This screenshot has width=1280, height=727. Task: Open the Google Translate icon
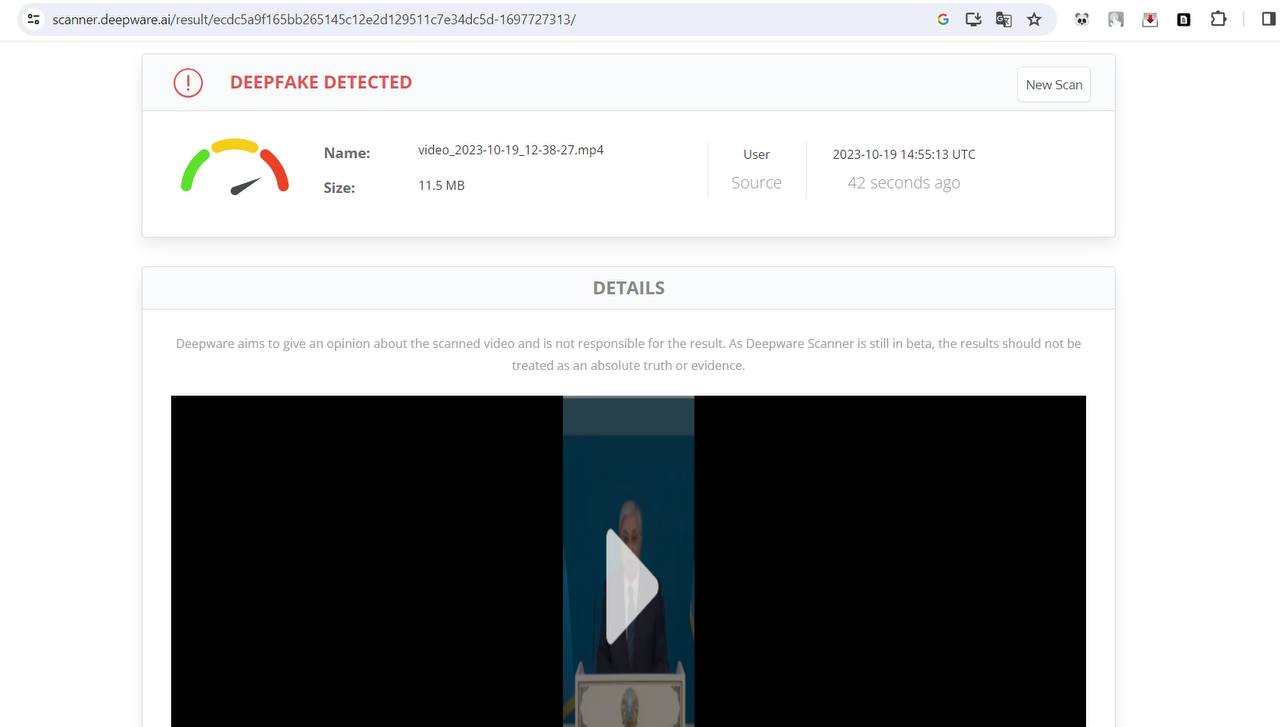(1003, 19)
